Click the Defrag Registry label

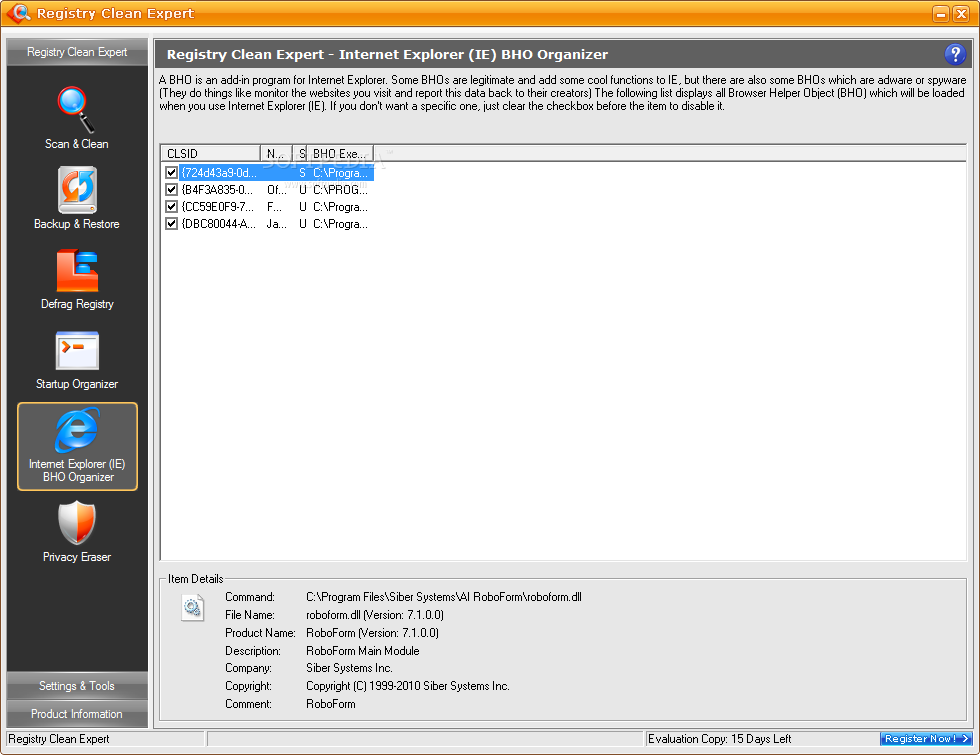[x=78, y=304]
